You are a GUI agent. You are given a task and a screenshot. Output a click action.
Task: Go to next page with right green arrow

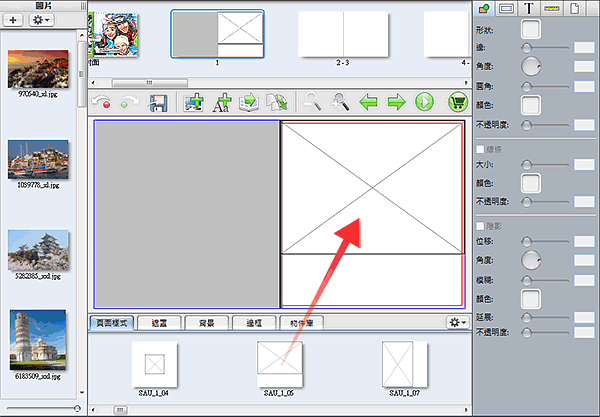[x=396, y=102]
